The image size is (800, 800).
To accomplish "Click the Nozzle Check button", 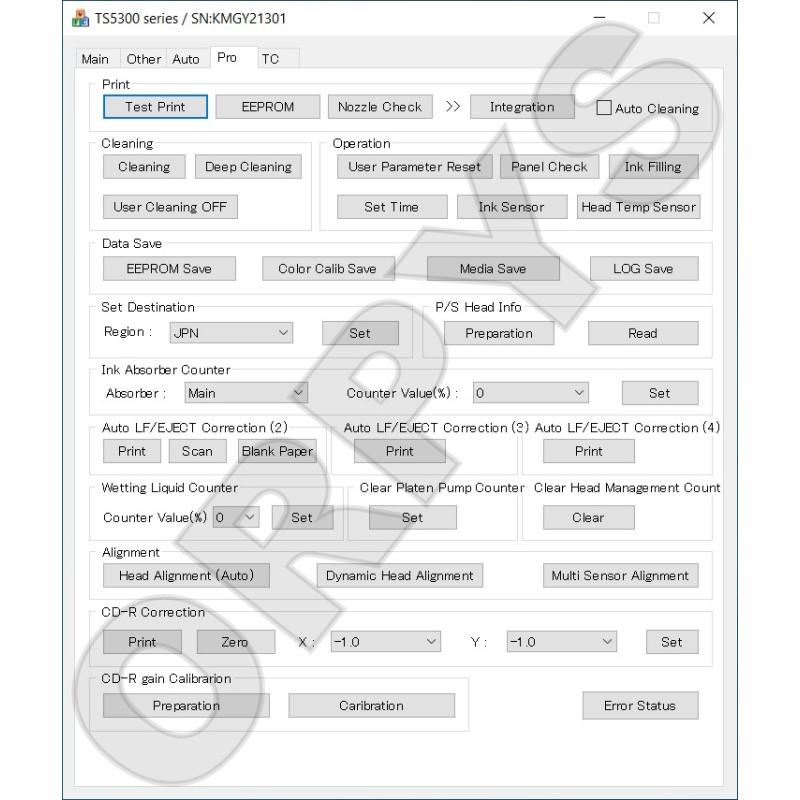I will [380, 107].
